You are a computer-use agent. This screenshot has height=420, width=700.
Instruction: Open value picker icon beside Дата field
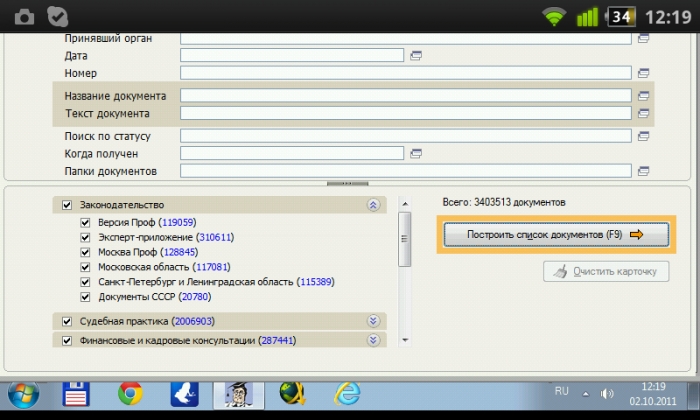pyautogui.click(x=416, y=56)
